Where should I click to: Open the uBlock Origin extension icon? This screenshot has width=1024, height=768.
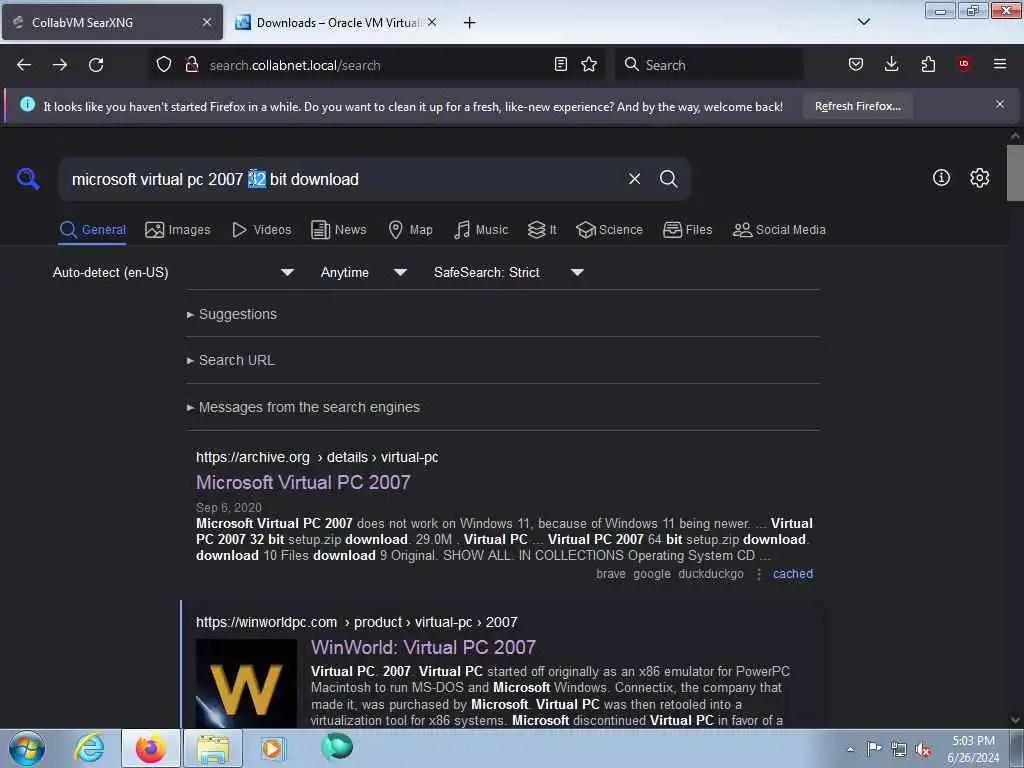click(x=964, y=63)
